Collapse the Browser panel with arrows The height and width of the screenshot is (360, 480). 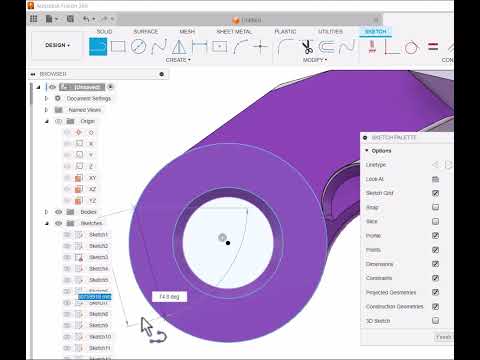pos(33,74)
